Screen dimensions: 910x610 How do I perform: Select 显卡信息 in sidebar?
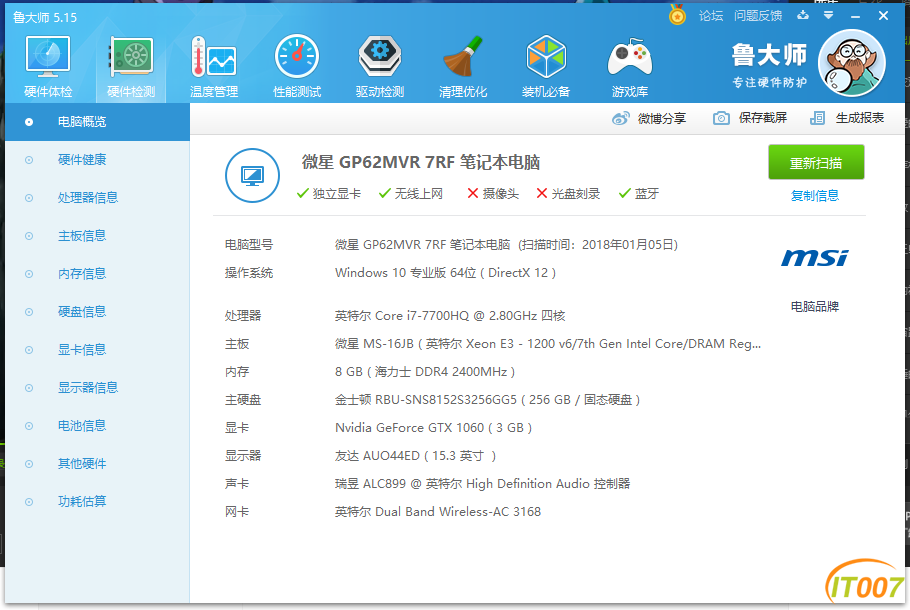[x=97, y=350]
